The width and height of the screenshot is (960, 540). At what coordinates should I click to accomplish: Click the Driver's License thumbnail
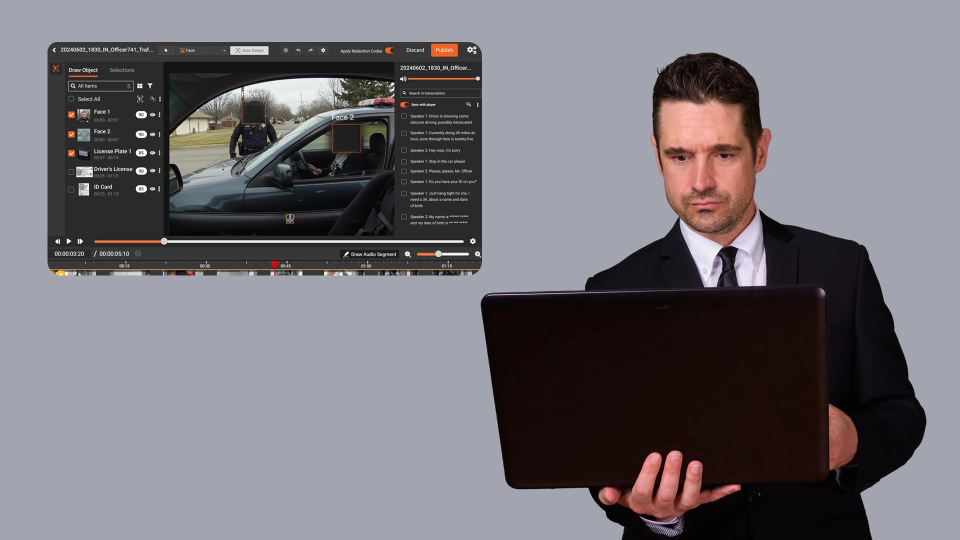[x=84, y=172]
